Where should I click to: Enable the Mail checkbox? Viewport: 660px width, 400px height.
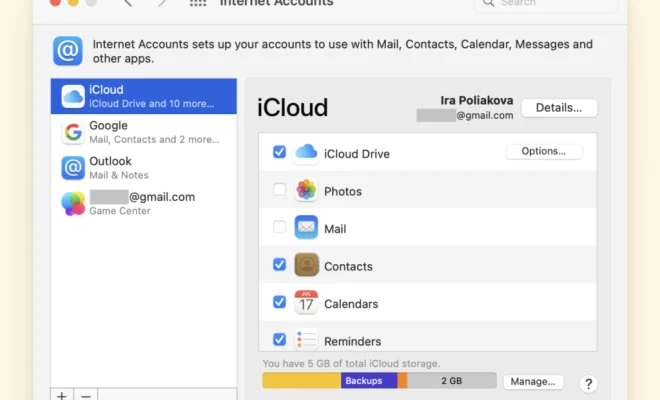pos(279,227)
